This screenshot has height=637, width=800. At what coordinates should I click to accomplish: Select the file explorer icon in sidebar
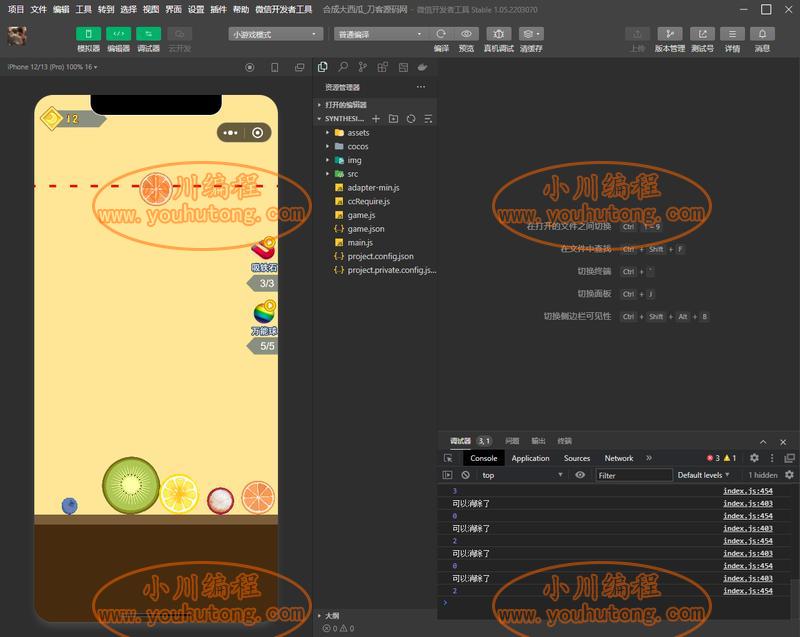tap(322, 67)
